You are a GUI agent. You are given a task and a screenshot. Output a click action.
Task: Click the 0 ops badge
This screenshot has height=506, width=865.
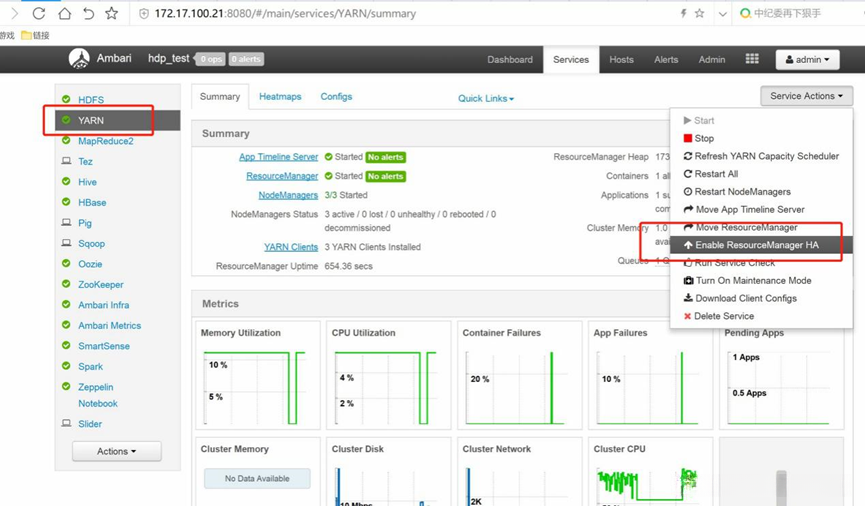pyautogui.click(x=211, y=59)
